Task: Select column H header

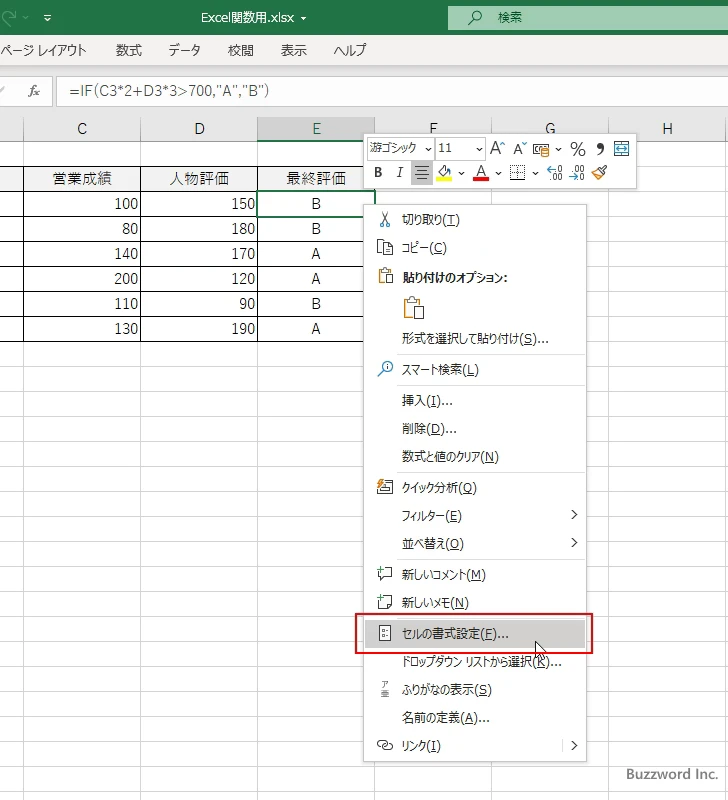Action: (667, 129)
